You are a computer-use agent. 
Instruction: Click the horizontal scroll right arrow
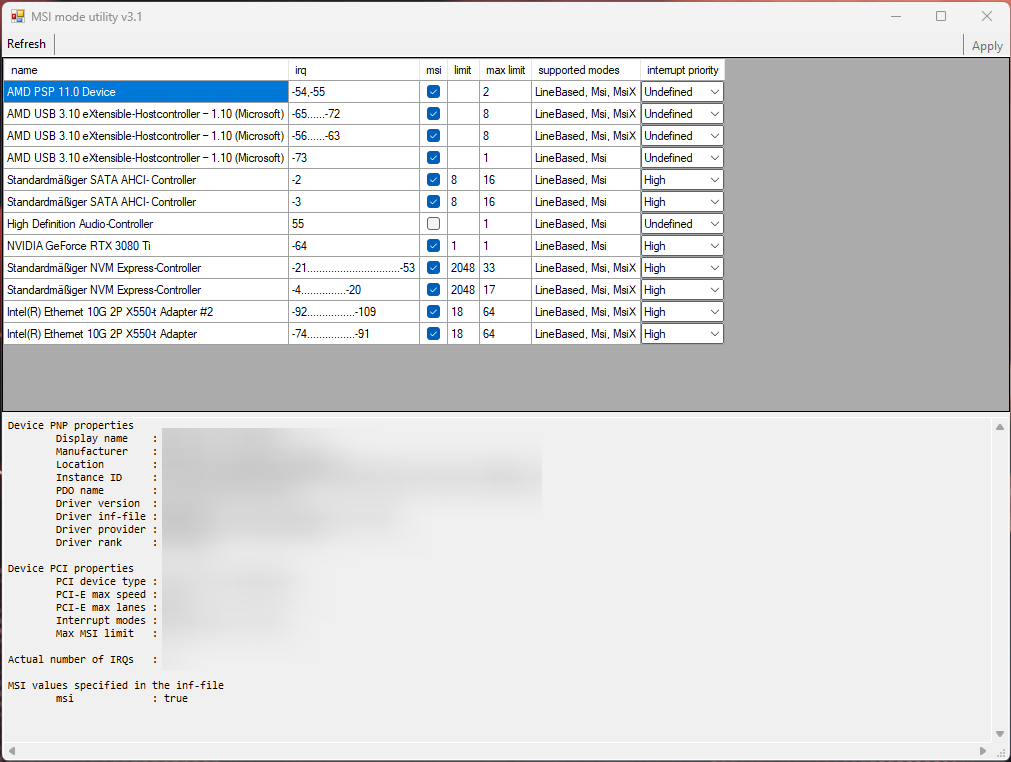(983, 750)
